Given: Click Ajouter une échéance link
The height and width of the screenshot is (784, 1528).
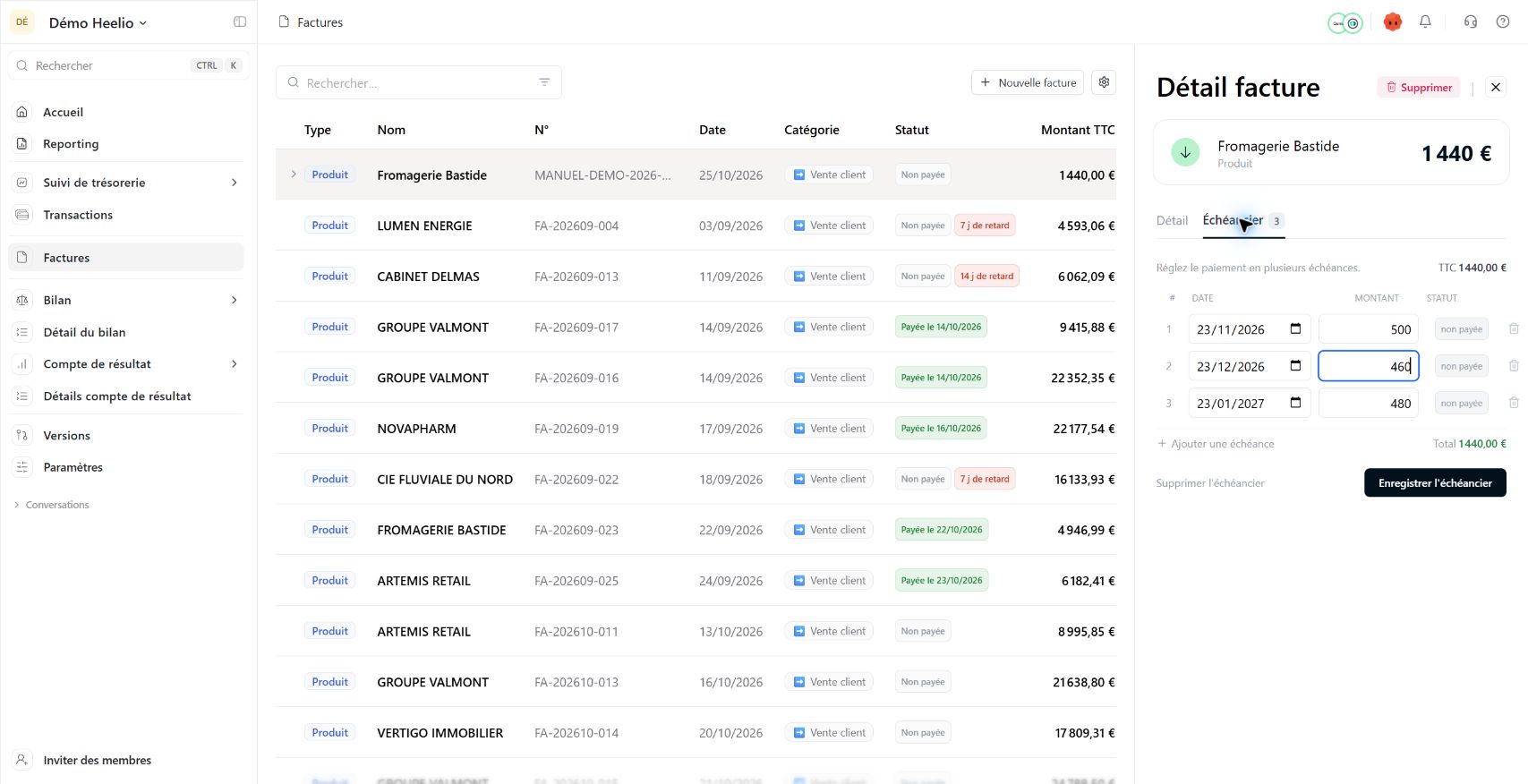Looking at the screenshot, I should coord(1216,444).
